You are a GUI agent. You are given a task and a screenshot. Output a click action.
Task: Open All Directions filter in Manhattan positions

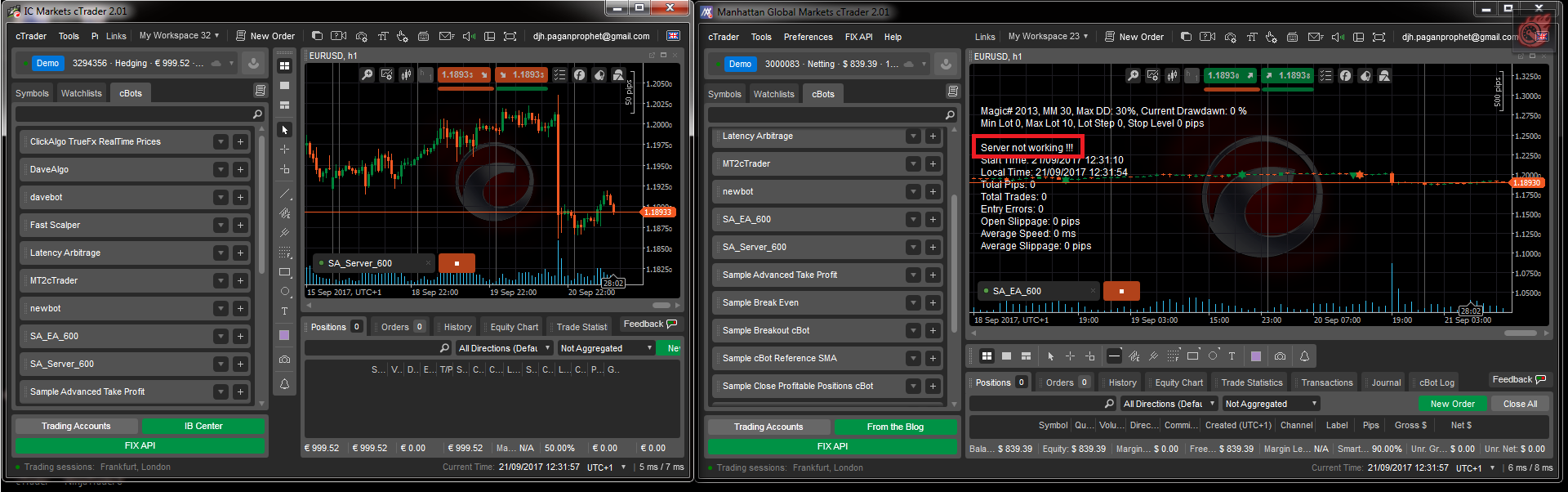pos(1168,404)
